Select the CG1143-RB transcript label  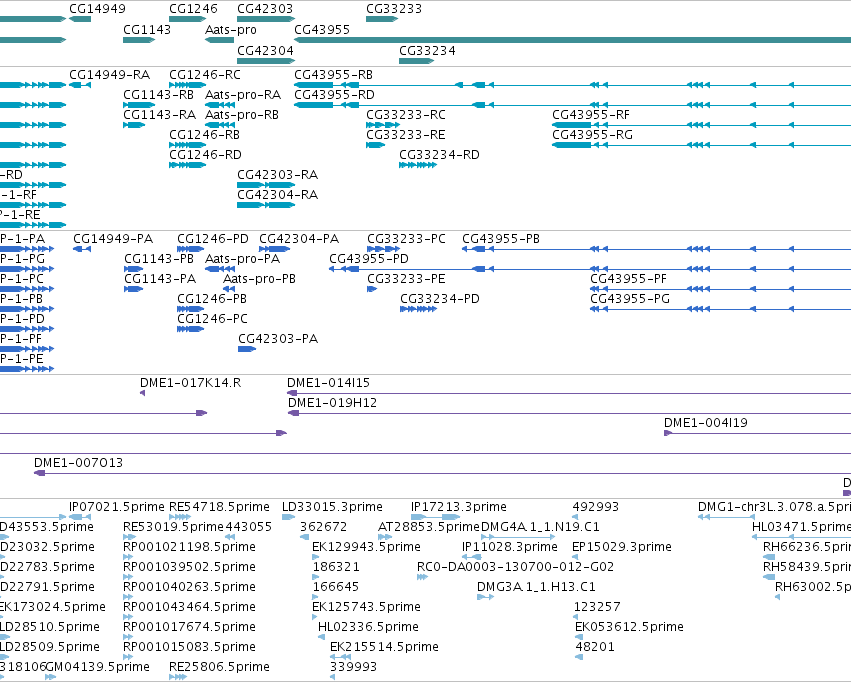pyautogui.click(x=158, y=94)
